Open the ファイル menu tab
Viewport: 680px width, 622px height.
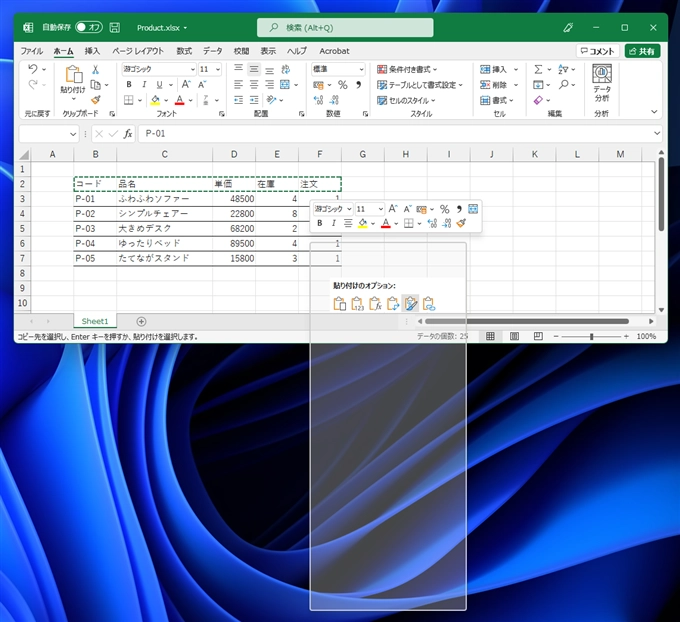coord(32,51)
